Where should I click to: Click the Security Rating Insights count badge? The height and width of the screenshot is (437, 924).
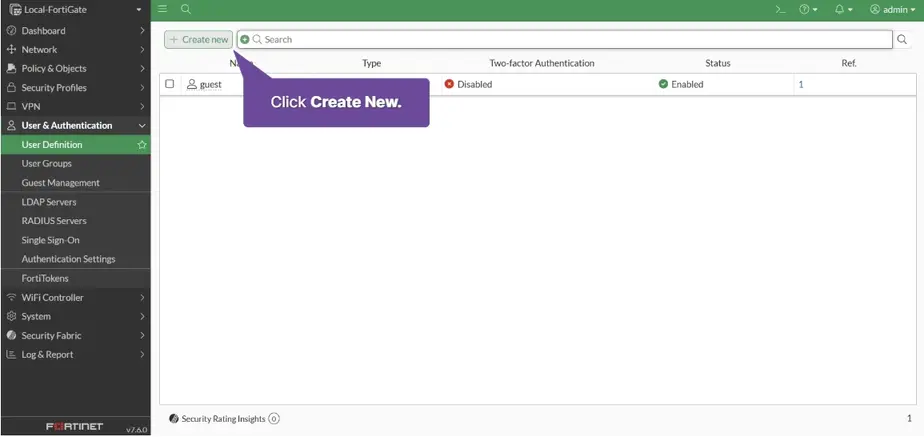click(x=274, y=419)
